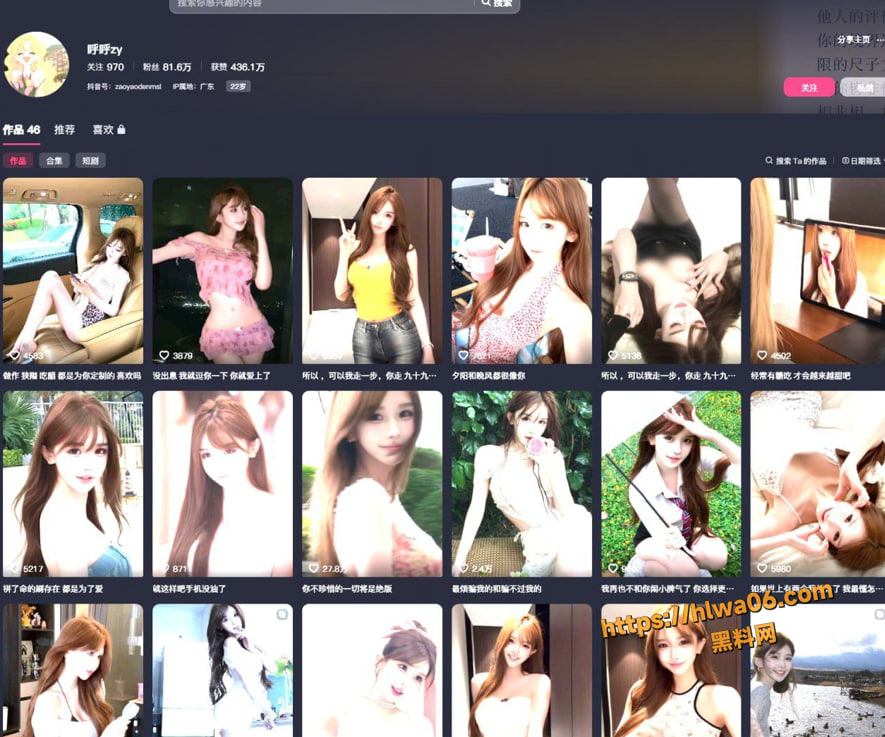Click magnifier icon in 搜索 Ta 的作品
The height and width of the screenshot is (737, 885).
point(769,160)
